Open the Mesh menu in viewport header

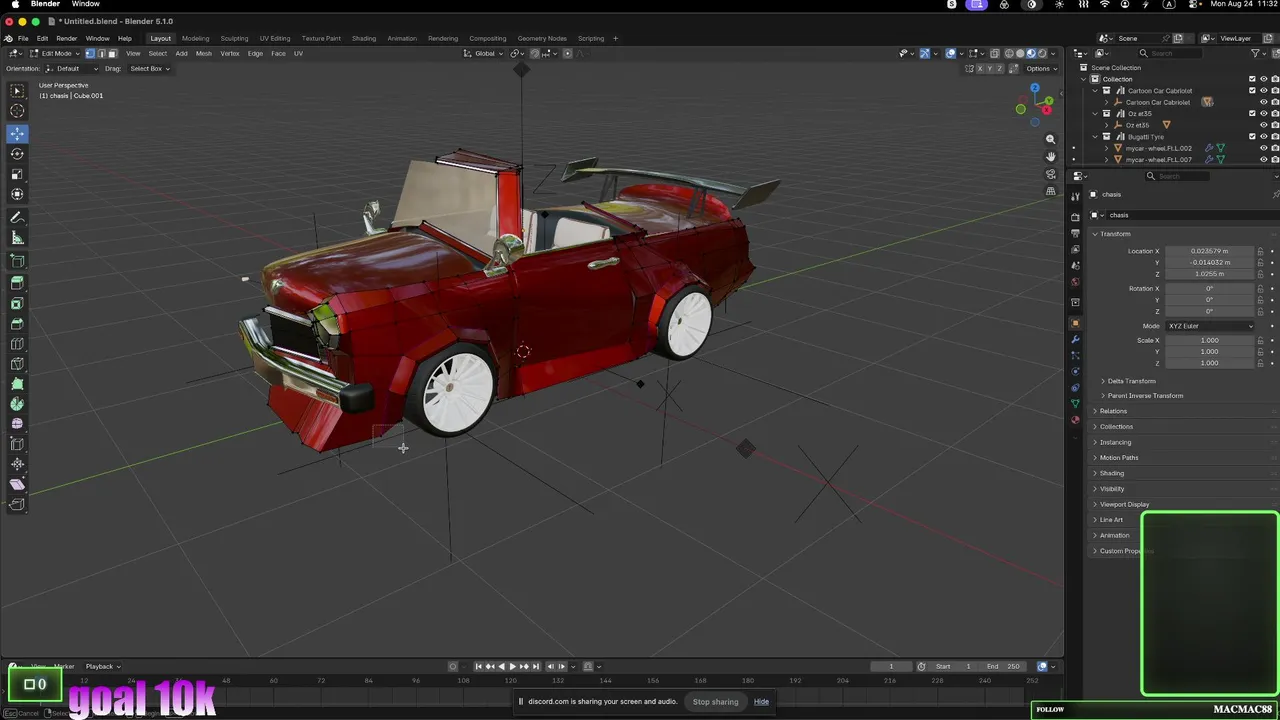(204, 53)
